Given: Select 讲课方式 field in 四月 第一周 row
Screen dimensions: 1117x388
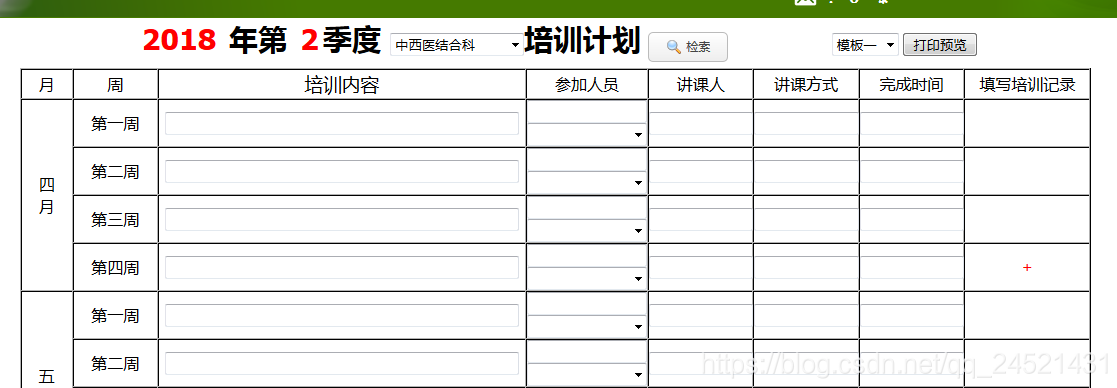Looking at the screenshot, I should [x=806, y=124].
